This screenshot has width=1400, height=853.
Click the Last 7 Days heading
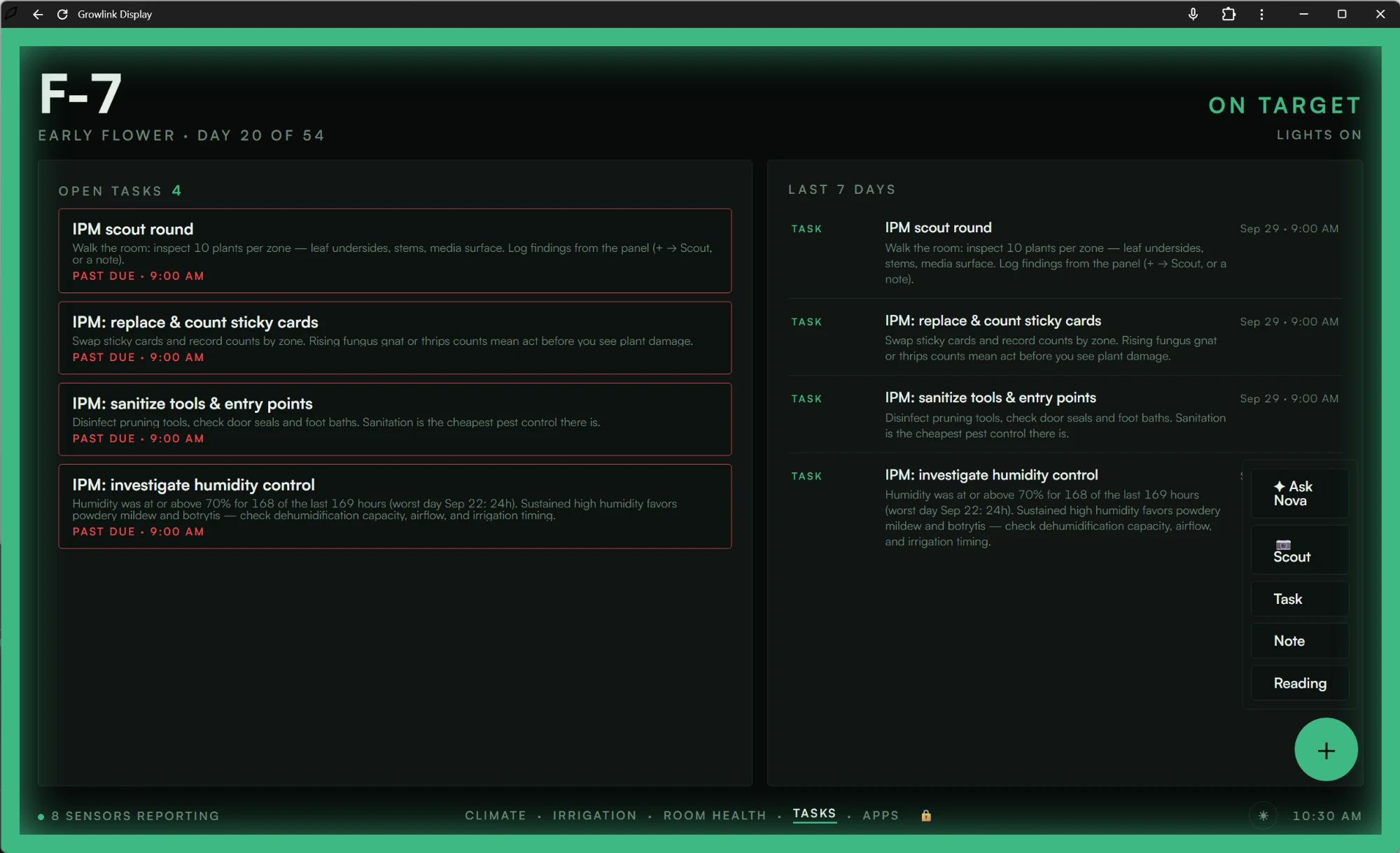(x=842, y=190)
